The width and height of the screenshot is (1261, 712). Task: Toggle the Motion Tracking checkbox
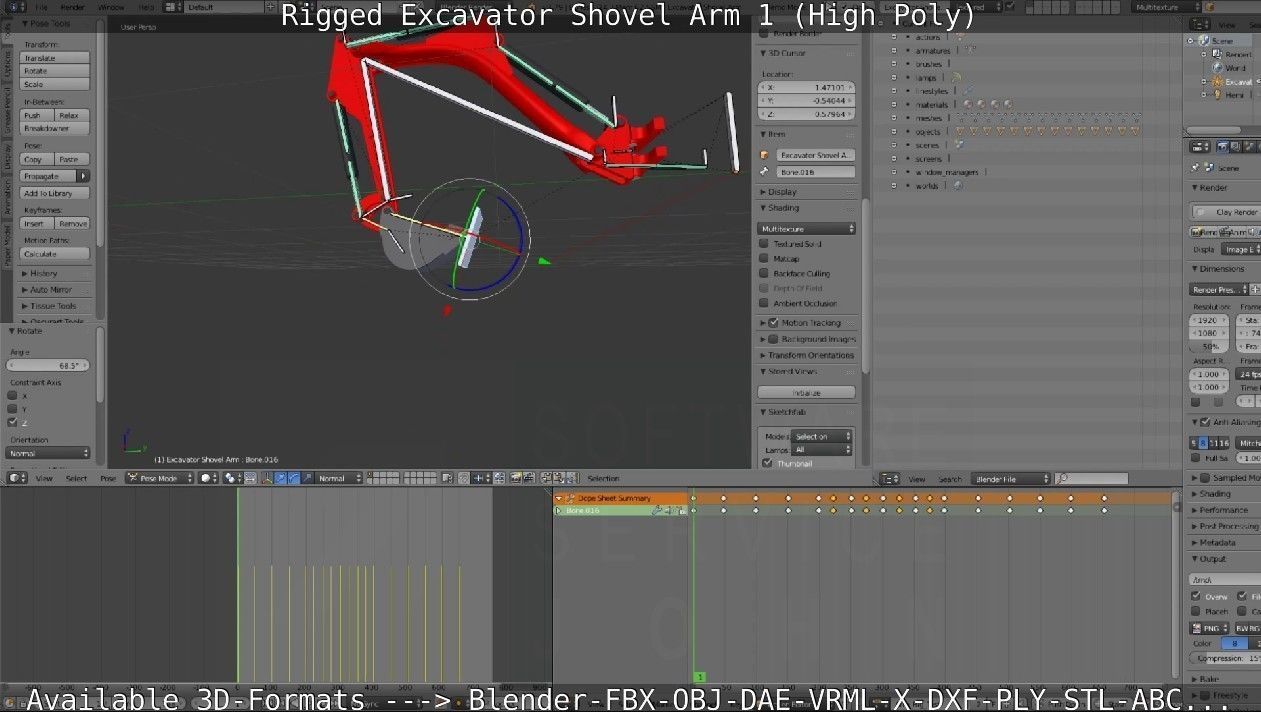773,323
